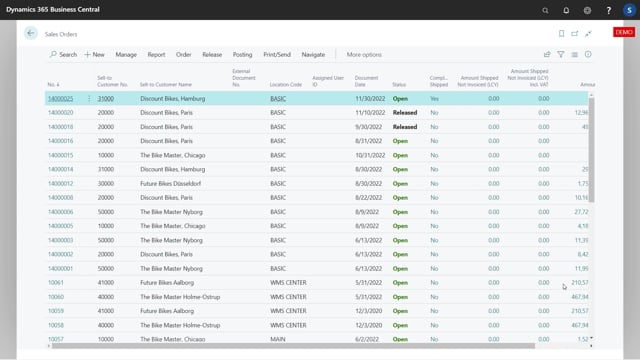640x360 pixels.
Task: Open sales order 14000020
Action: click(60, 113)
